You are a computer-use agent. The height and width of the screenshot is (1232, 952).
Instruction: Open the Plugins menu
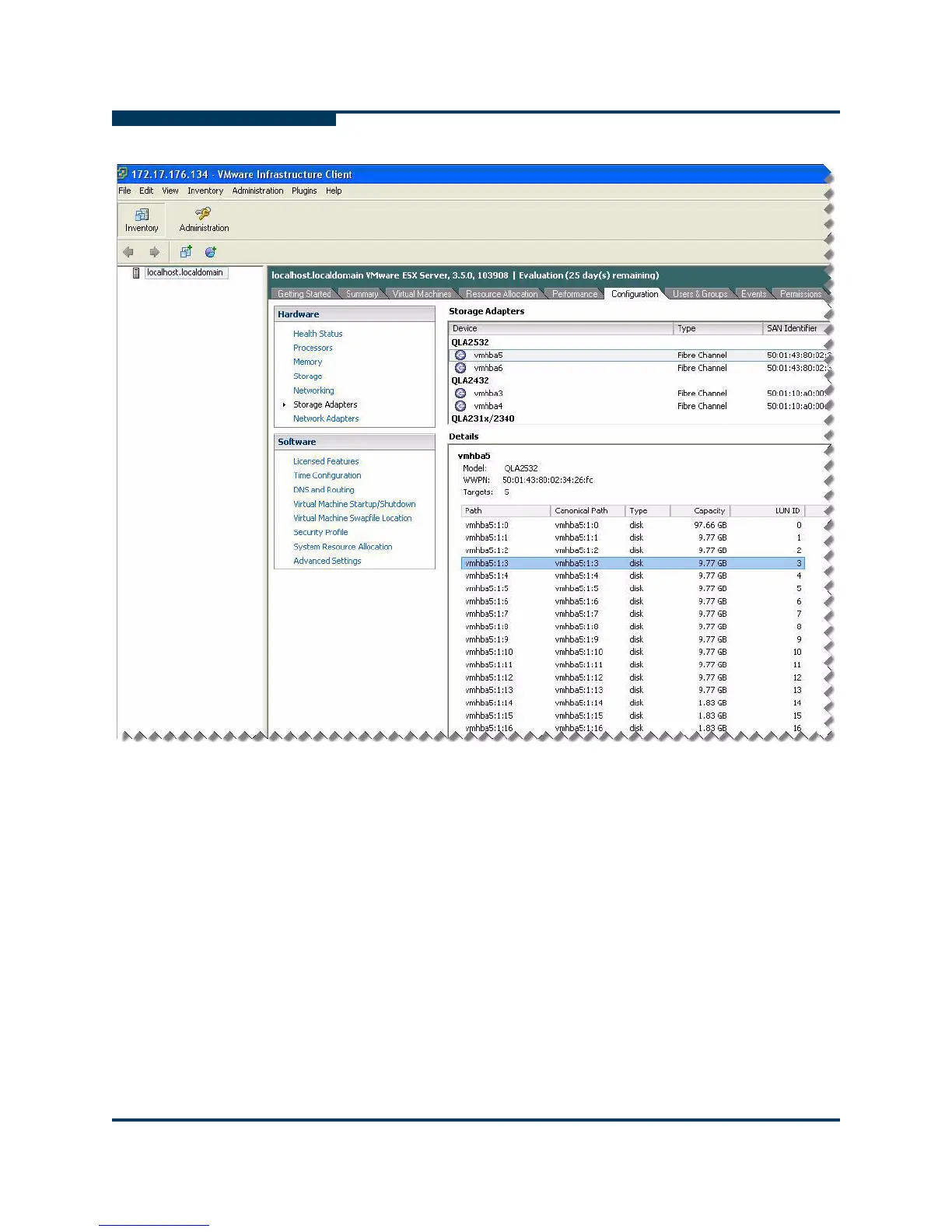click(x=304, y=191)
